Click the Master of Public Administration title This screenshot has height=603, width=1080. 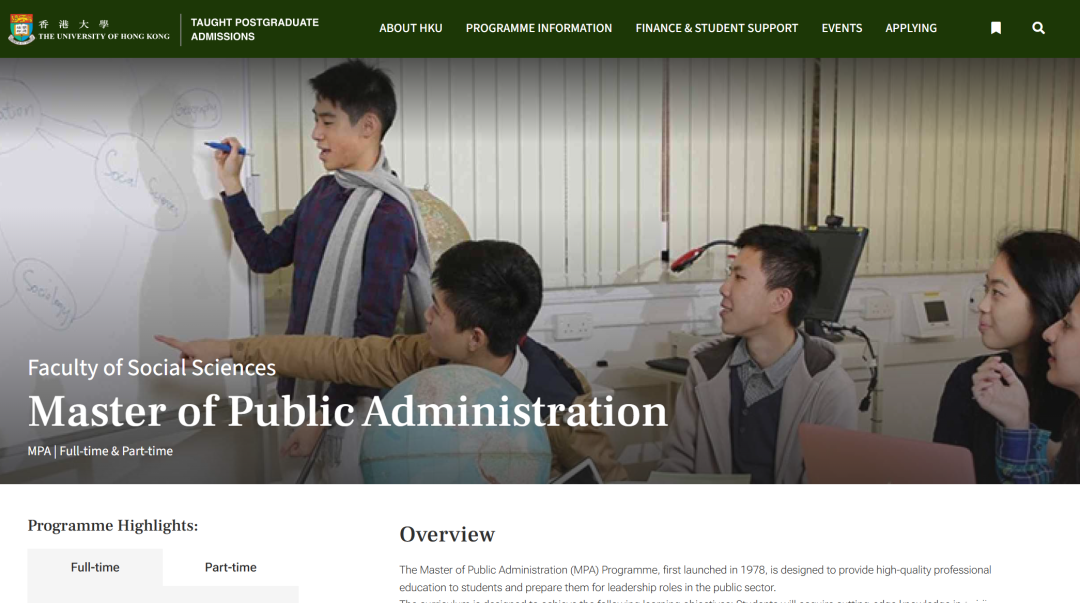(x=347, y=411)
